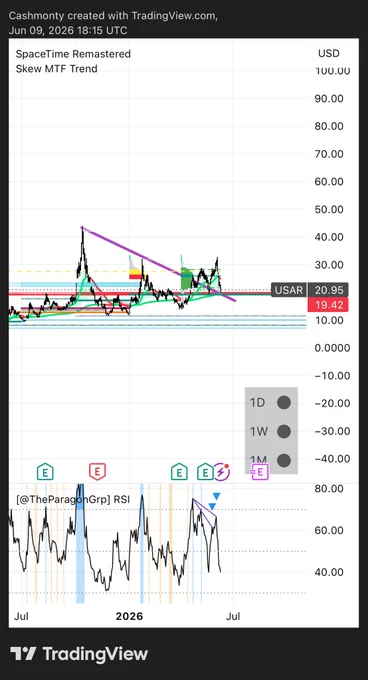Select the SpaceTime Remastered indicator label
The image size is (368, 680).
coord(73,54)
